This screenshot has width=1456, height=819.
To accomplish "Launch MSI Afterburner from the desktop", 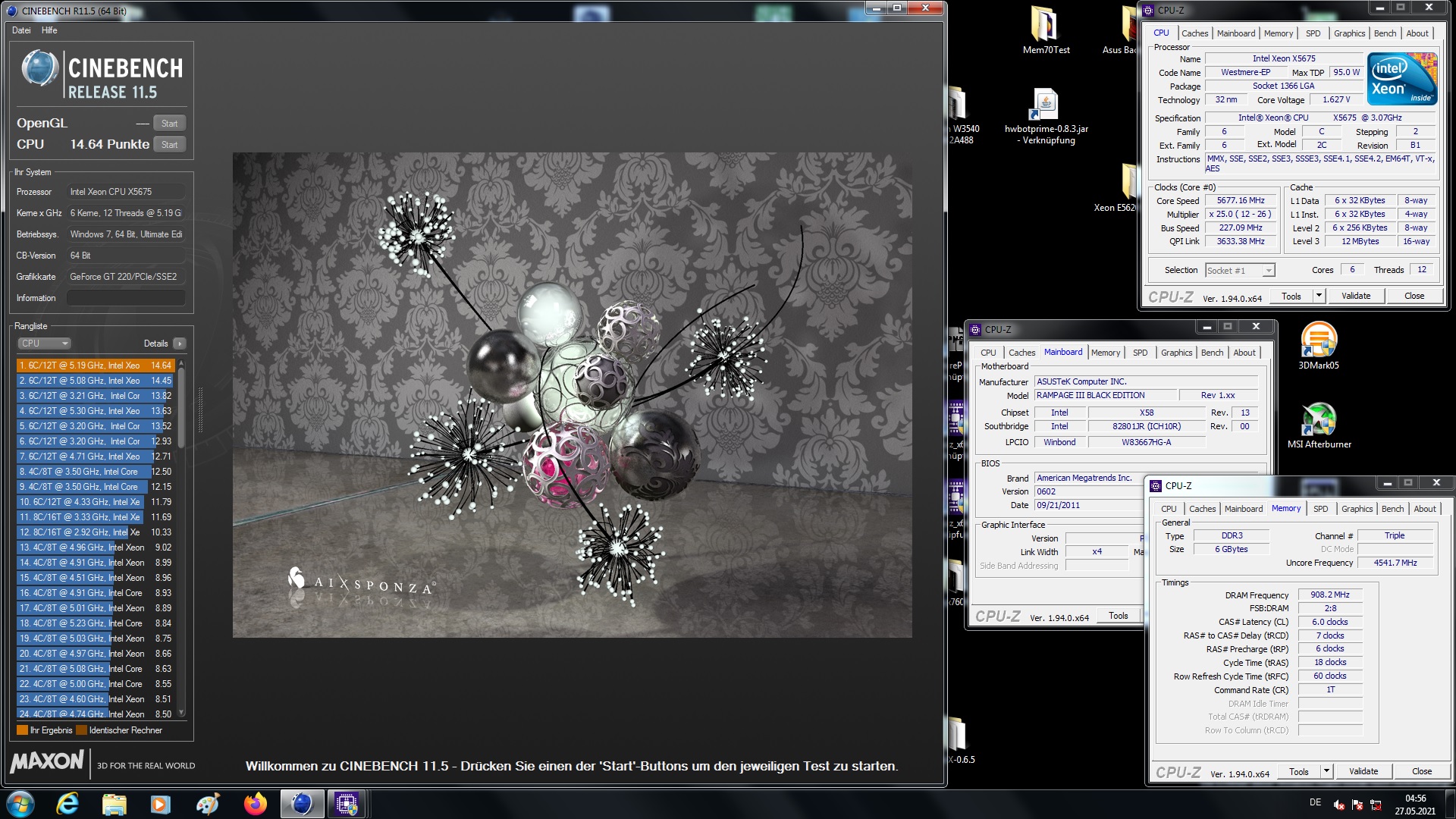I will coord(1319,425).
